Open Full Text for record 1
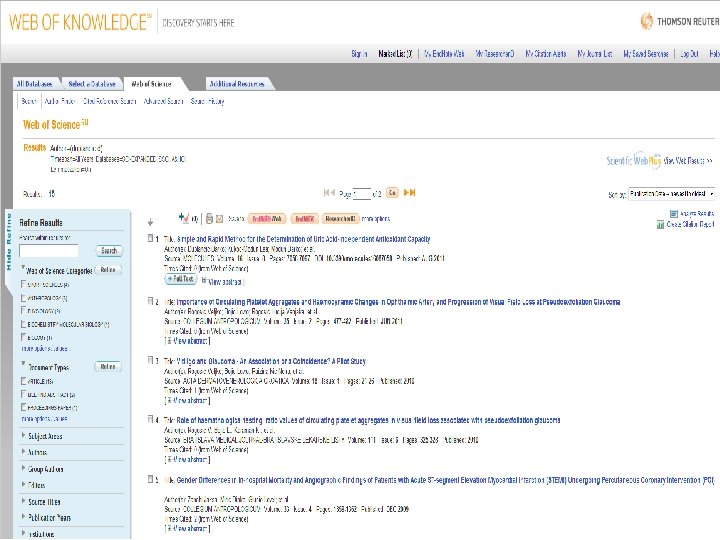The height and width of the screenshot is (540, 720). point(181,279)
